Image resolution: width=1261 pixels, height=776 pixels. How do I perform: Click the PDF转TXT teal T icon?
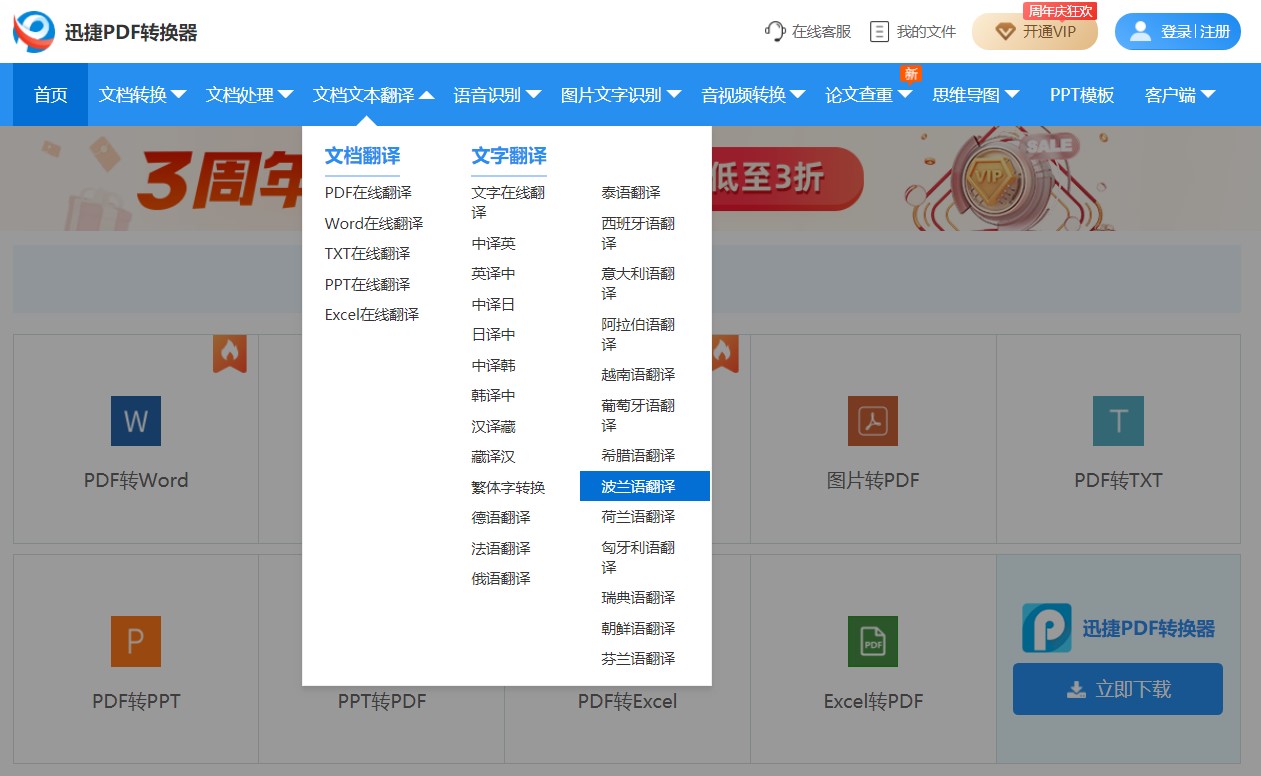[x=1118, y=421]
